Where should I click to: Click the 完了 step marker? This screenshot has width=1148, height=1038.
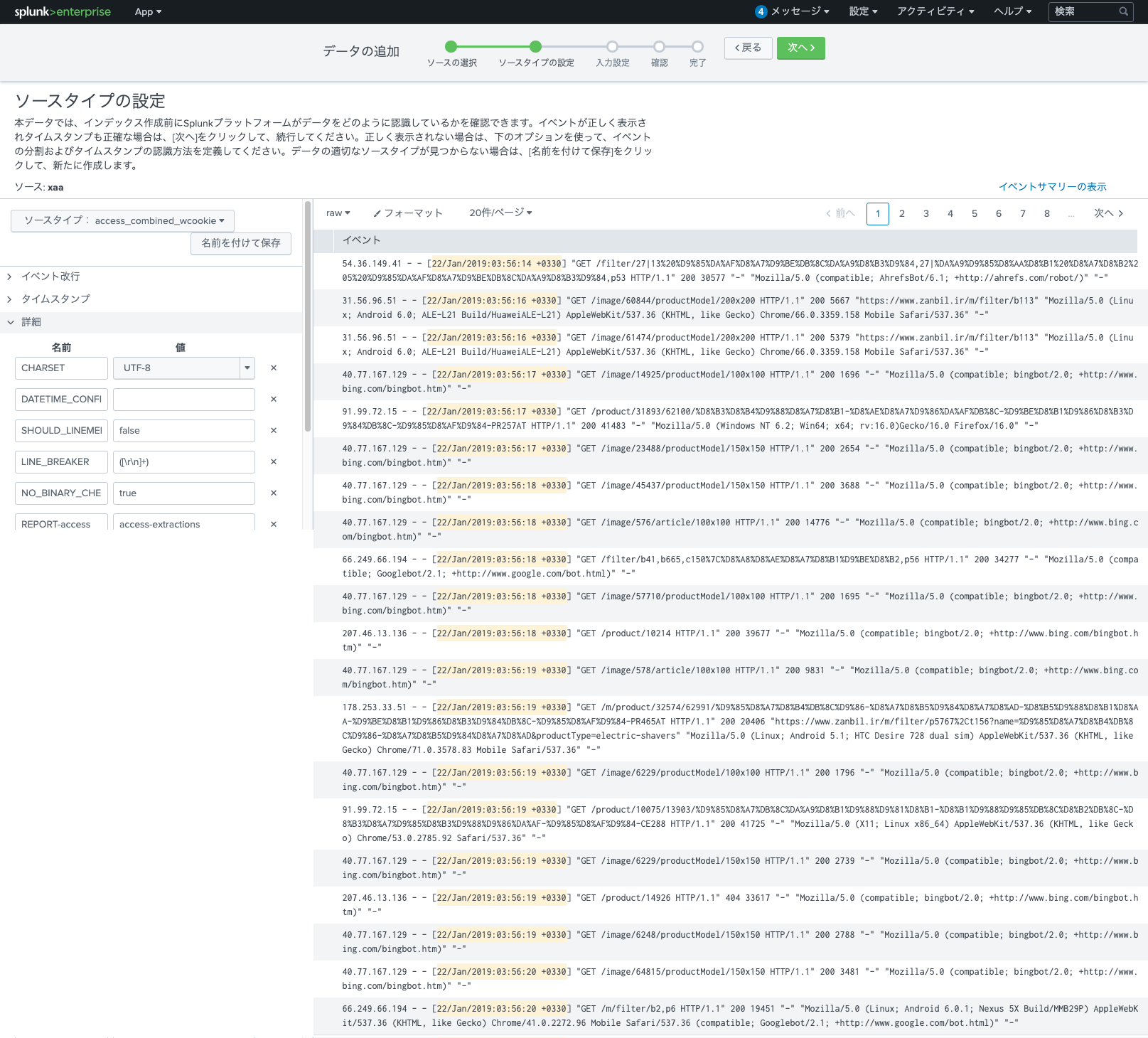pos(698,47)
